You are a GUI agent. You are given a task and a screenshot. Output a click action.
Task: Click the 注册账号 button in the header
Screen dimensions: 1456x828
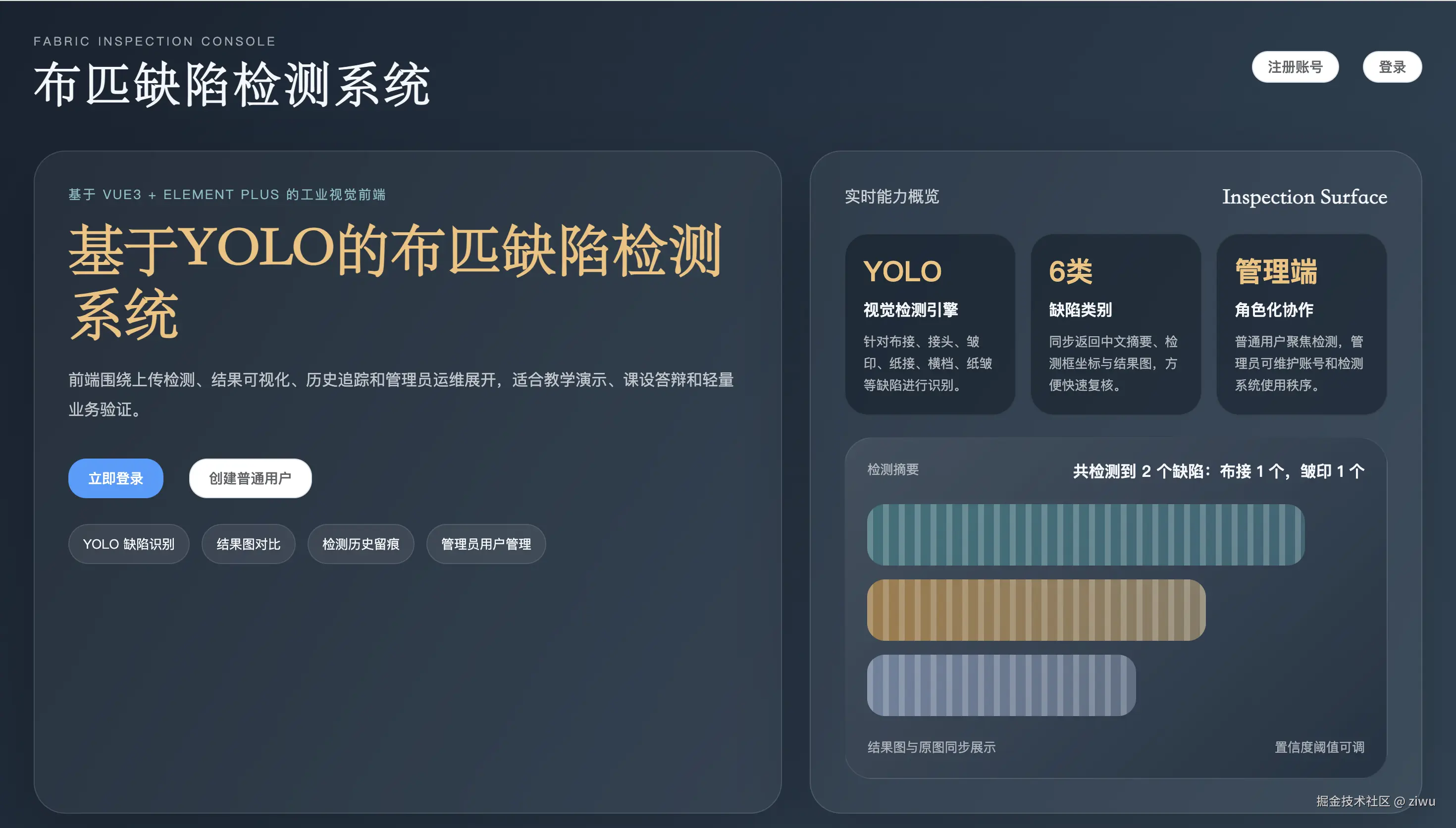pyautogui.click(x=1295, y=66)
